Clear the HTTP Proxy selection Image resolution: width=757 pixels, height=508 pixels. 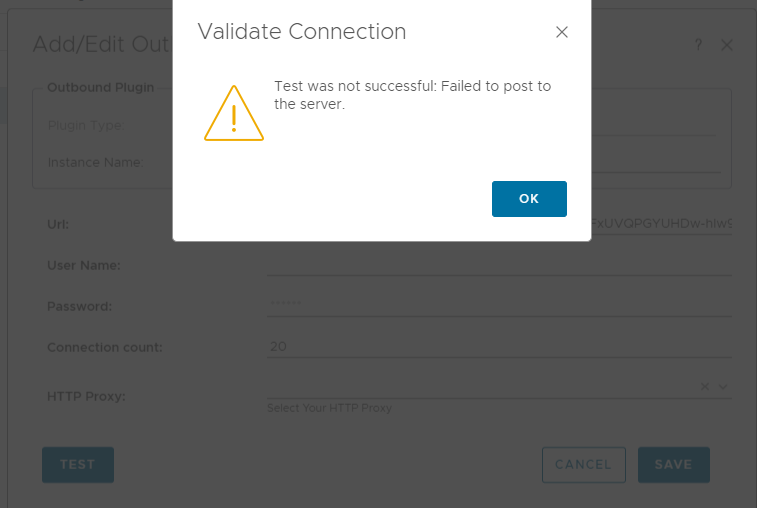pos(704,387)
